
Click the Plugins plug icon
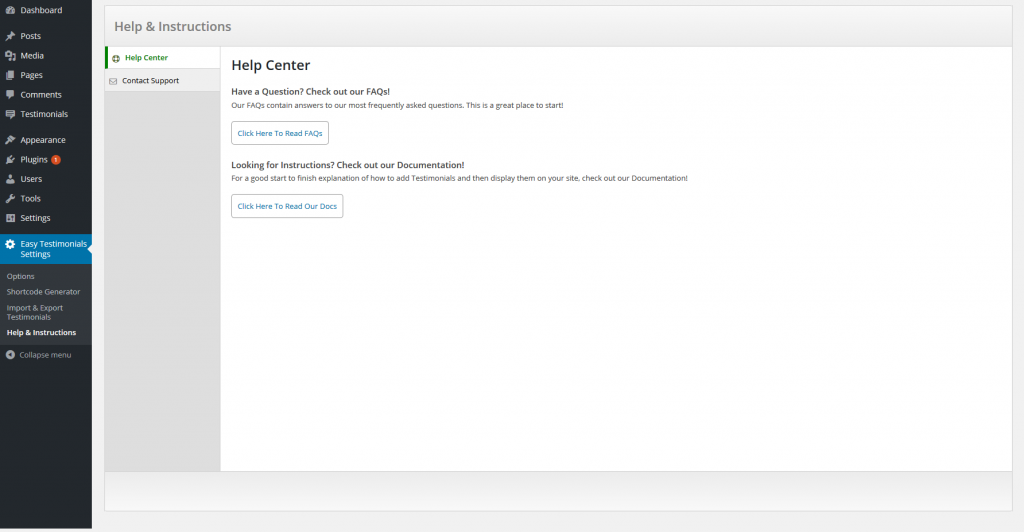[x=10, y=160]
